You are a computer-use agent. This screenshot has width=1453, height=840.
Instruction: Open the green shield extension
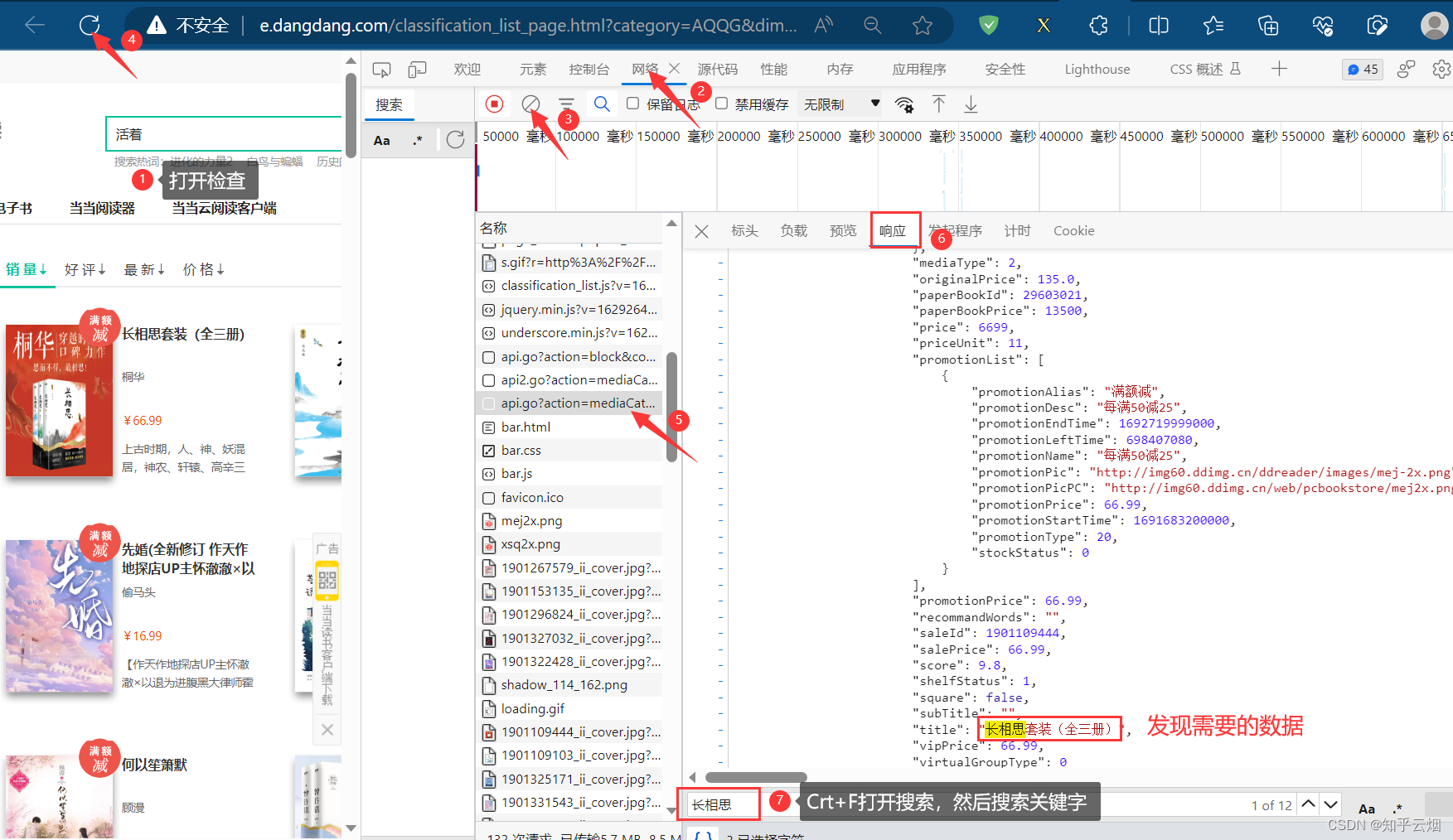[989, 25]
